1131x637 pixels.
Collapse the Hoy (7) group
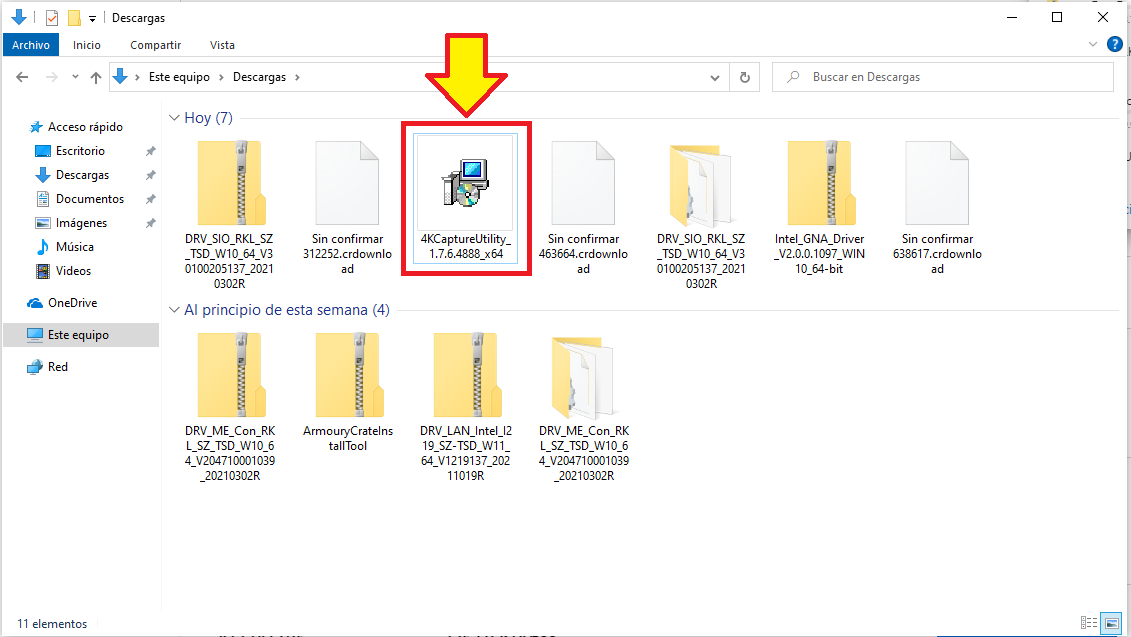174,118
